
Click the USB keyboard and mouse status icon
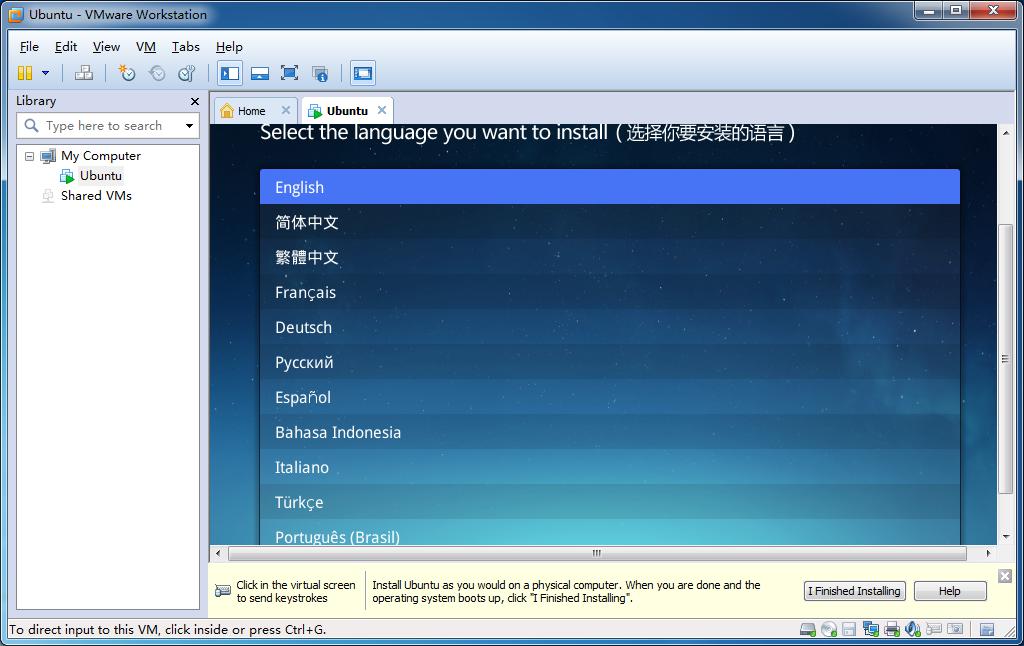(934, 629)
